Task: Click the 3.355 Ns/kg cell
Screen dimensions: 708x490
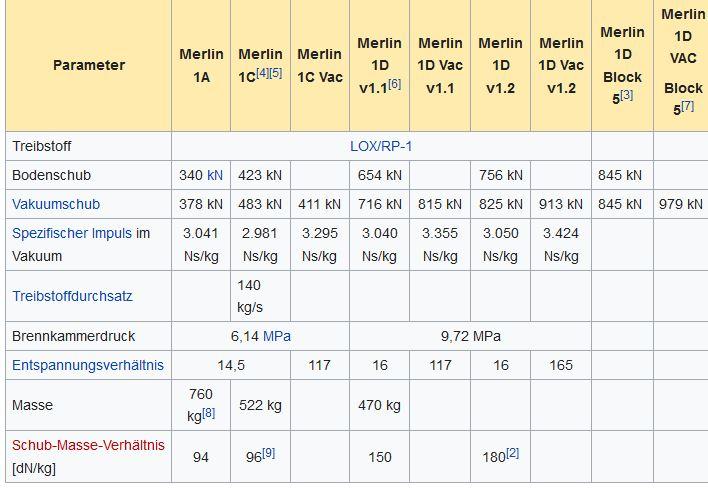Action: point(440,245)
